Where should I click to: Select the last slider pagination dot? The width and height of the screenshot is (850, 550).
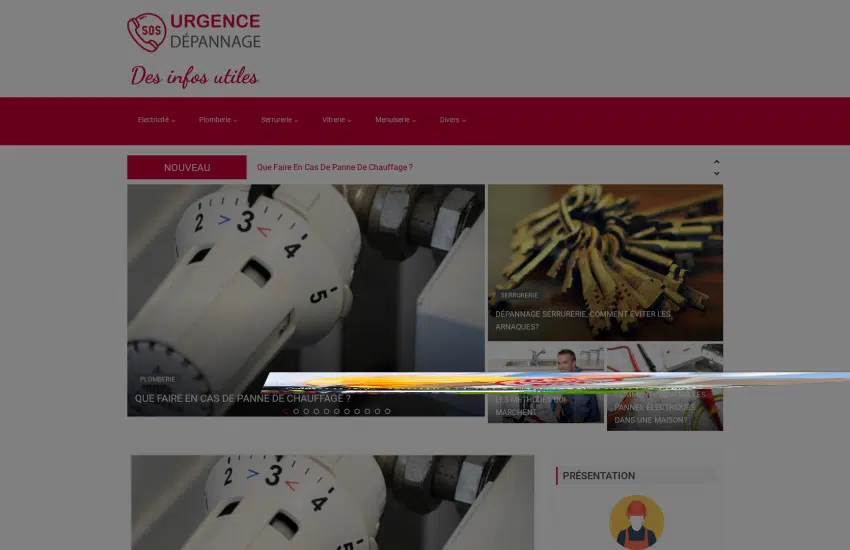(388, 411)
